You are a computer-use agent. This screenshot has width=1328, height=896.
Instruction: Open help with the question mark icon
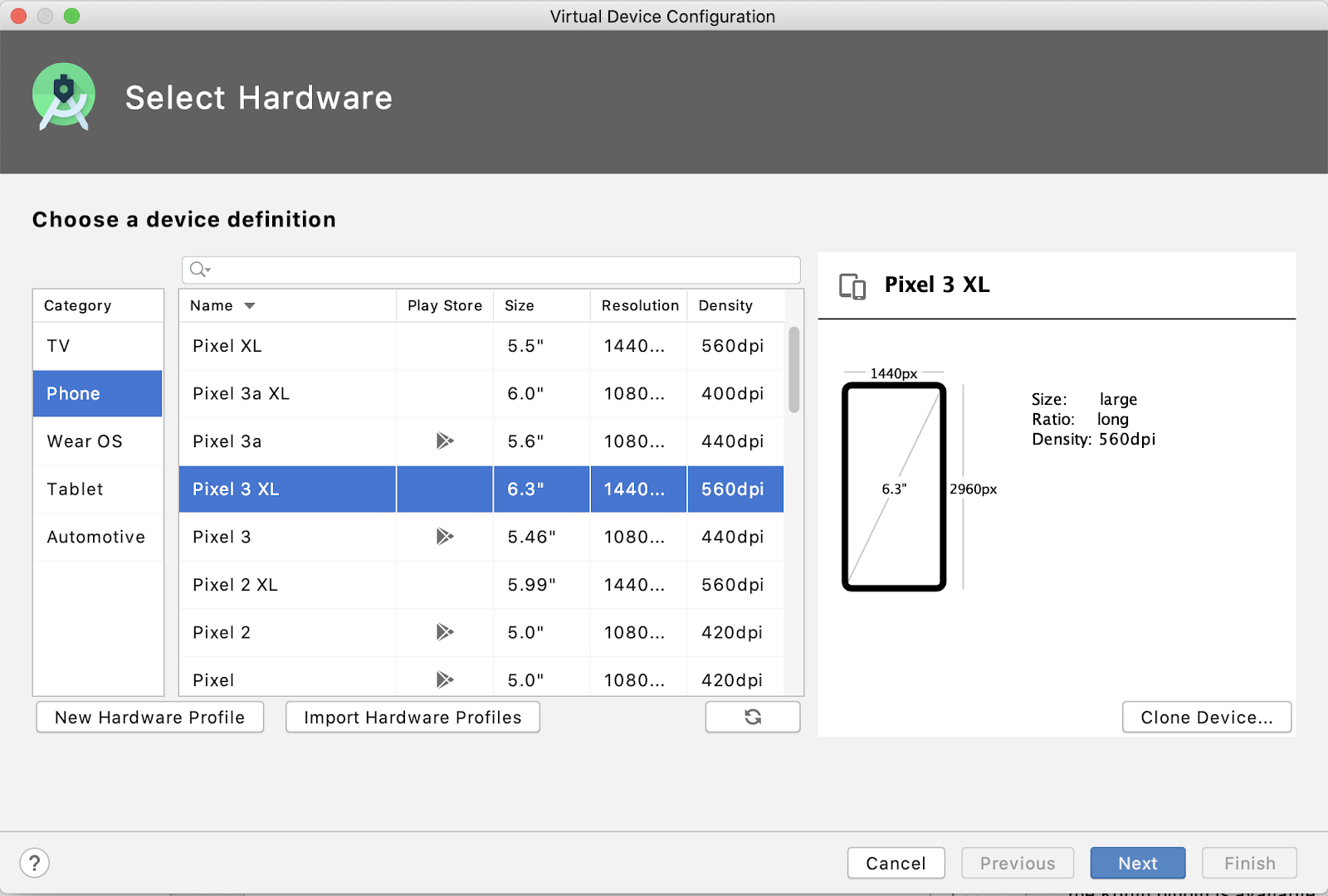point(35,863)
